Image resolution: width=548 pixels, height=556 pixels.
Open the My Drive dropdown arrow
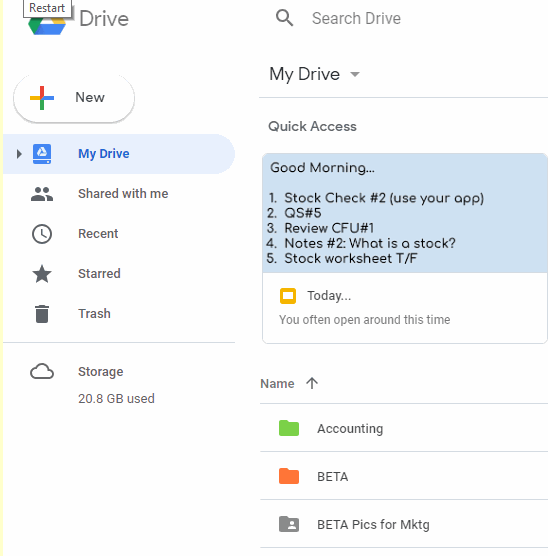tap(355, 74)
